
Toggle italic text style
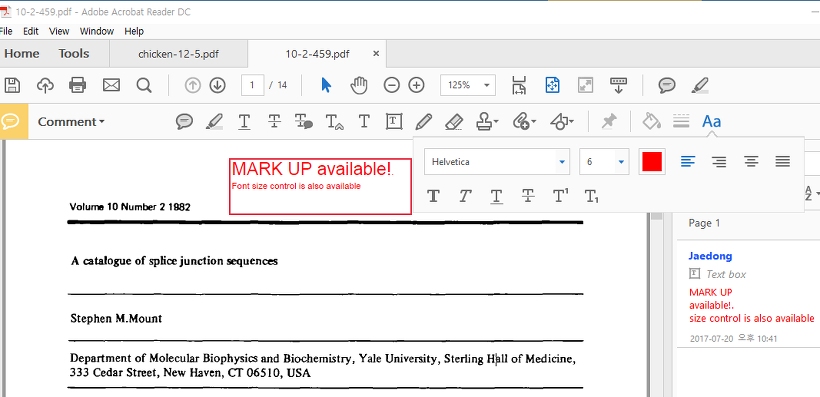(x=464, y=196)
